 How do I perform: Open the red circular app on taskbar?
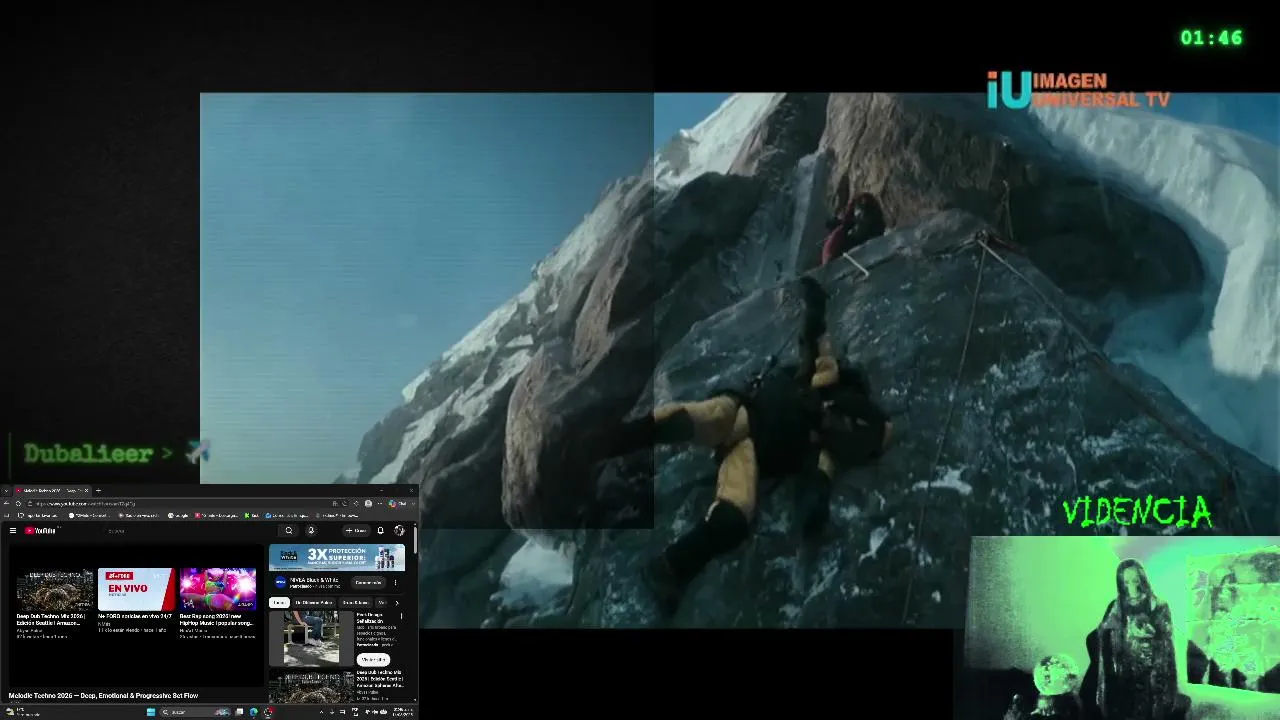pyautogui.click(x=267, y=712)
